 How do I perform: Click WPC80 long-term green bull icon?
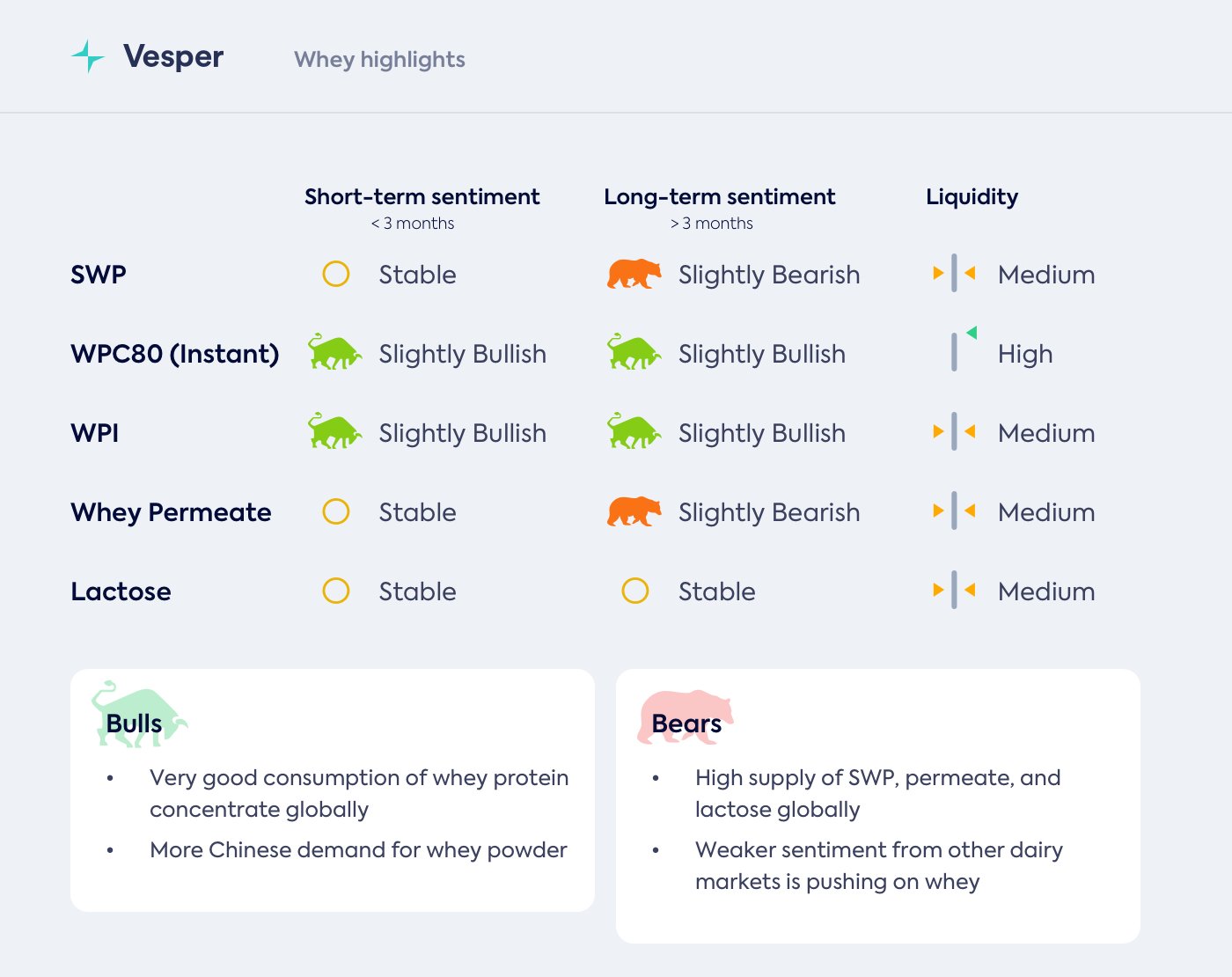coord(634,353)
